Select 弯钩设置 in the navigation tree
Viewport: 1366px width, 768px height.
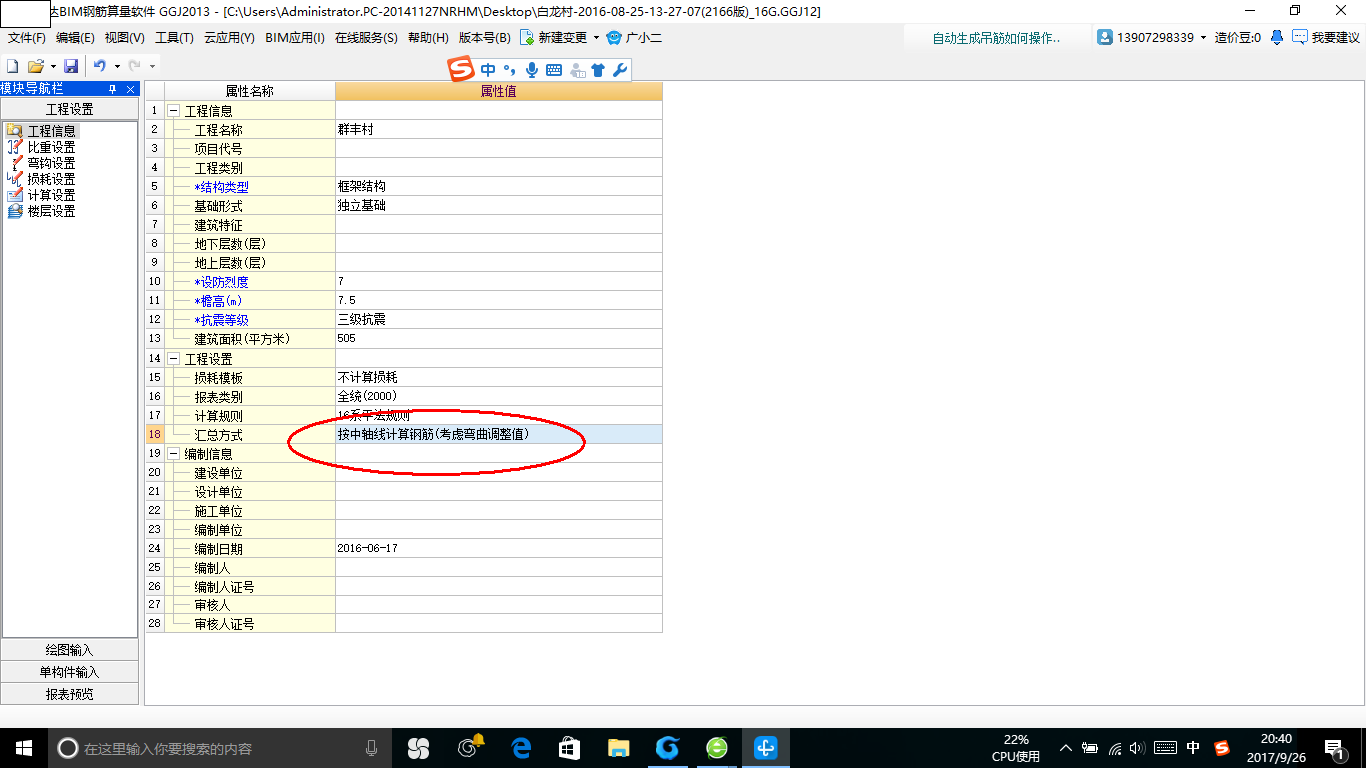[x=51, y=163]
